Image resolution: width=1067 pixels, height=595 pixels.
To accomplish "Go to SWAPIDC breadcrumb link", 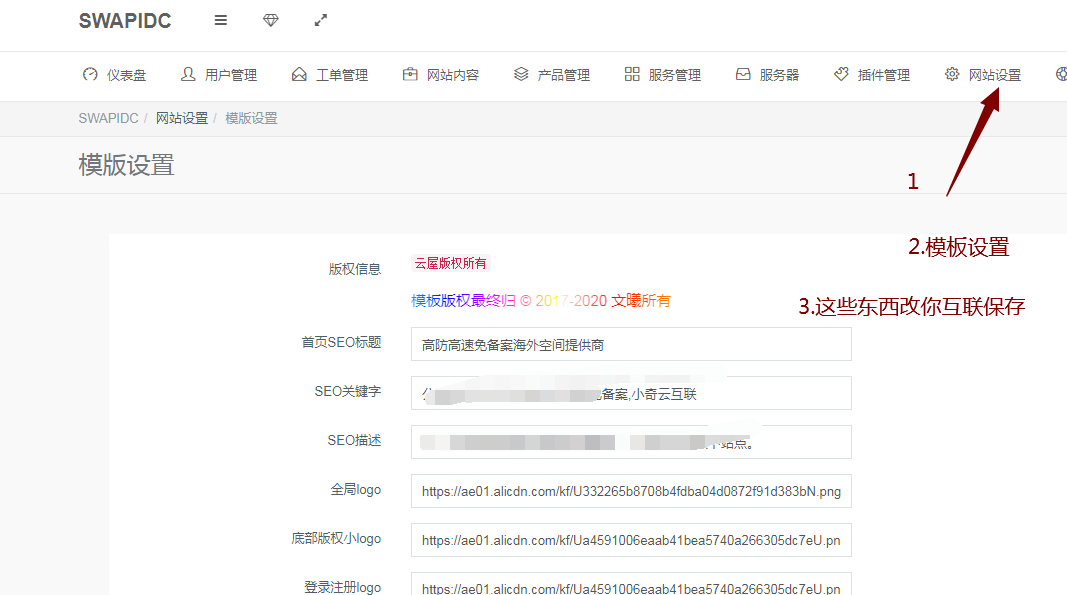I will (108, 118).
